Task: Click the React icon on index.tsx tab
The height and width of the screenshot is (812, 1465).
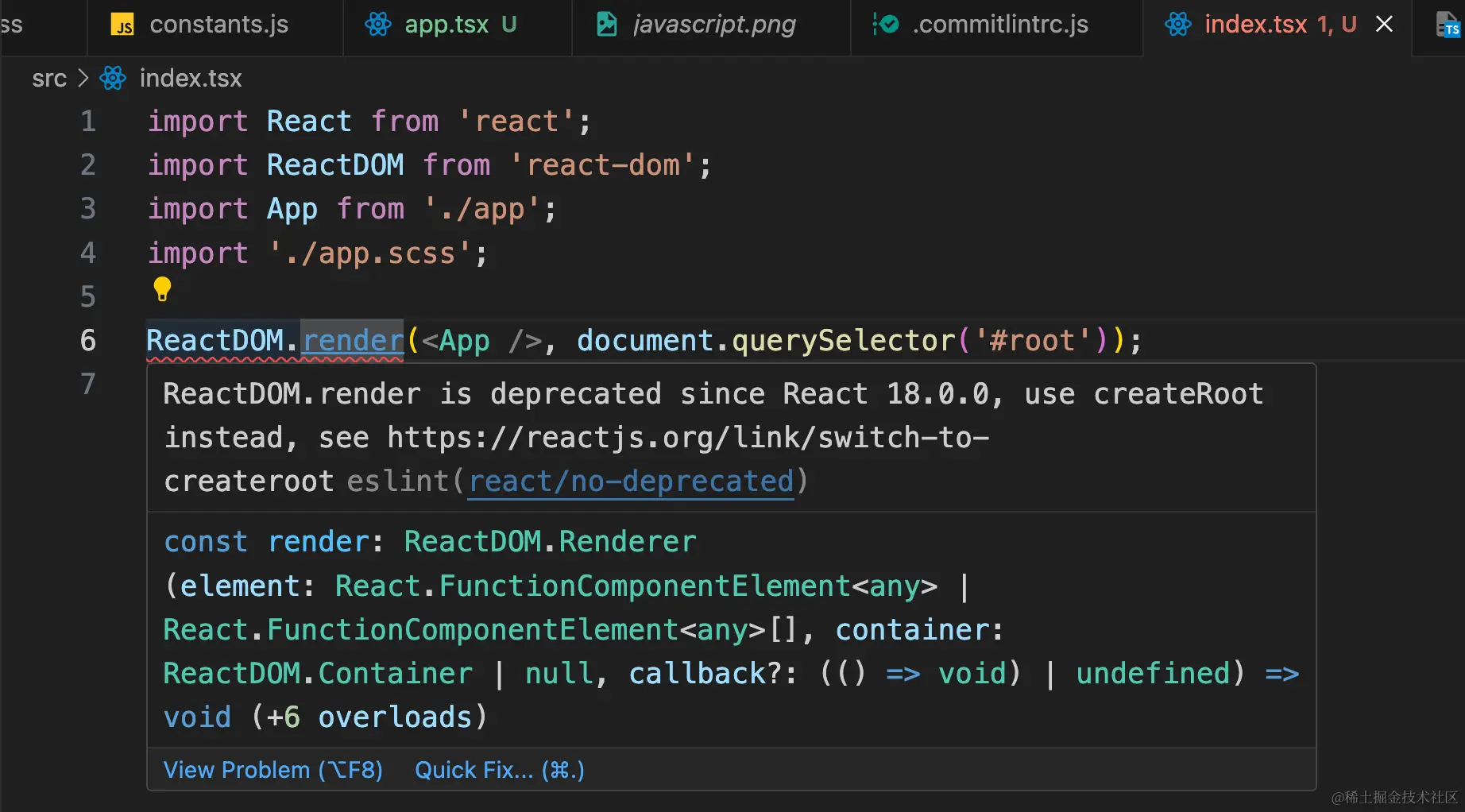Action: tap(1178, 25)
